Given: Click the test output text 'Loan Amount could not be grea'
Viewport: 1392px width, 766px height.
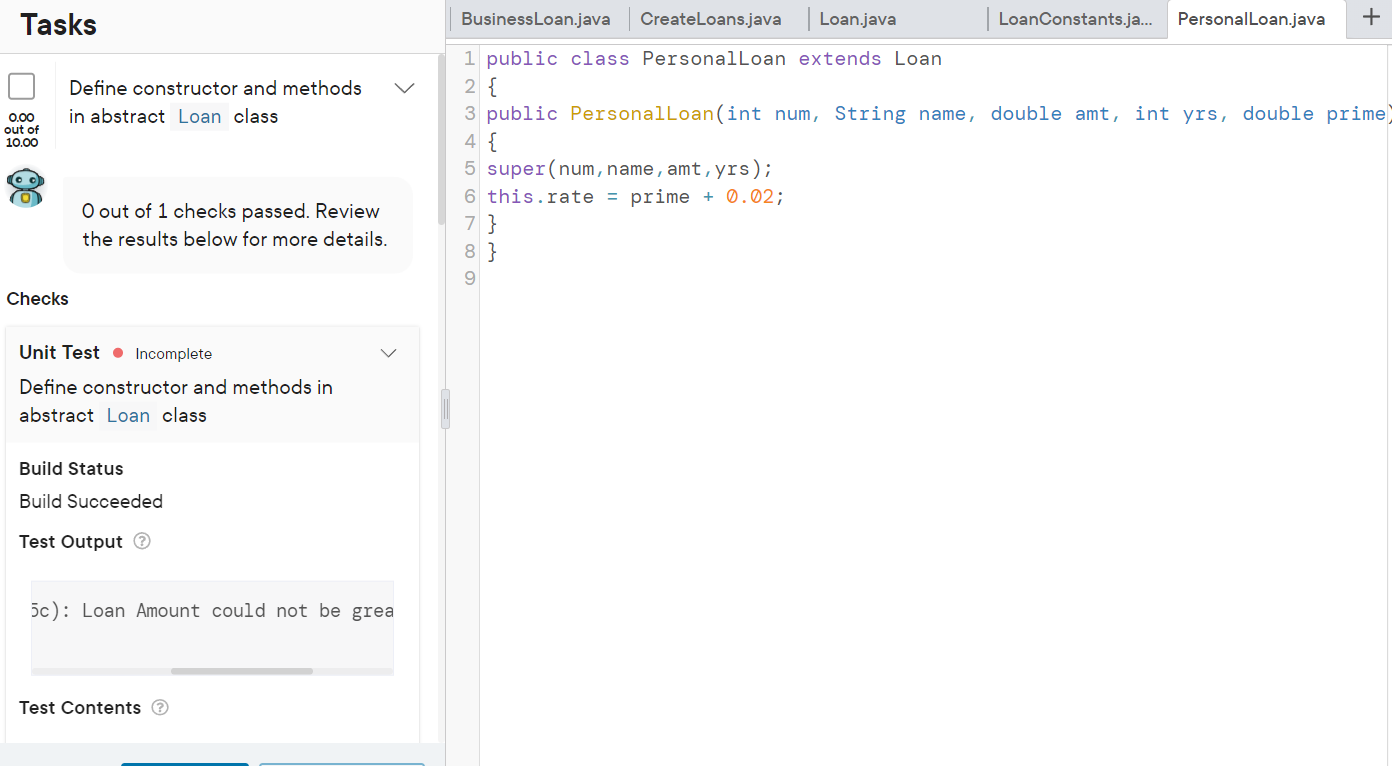Looking at the screenshot, I should pyautogui.click(x=238, y=611).
